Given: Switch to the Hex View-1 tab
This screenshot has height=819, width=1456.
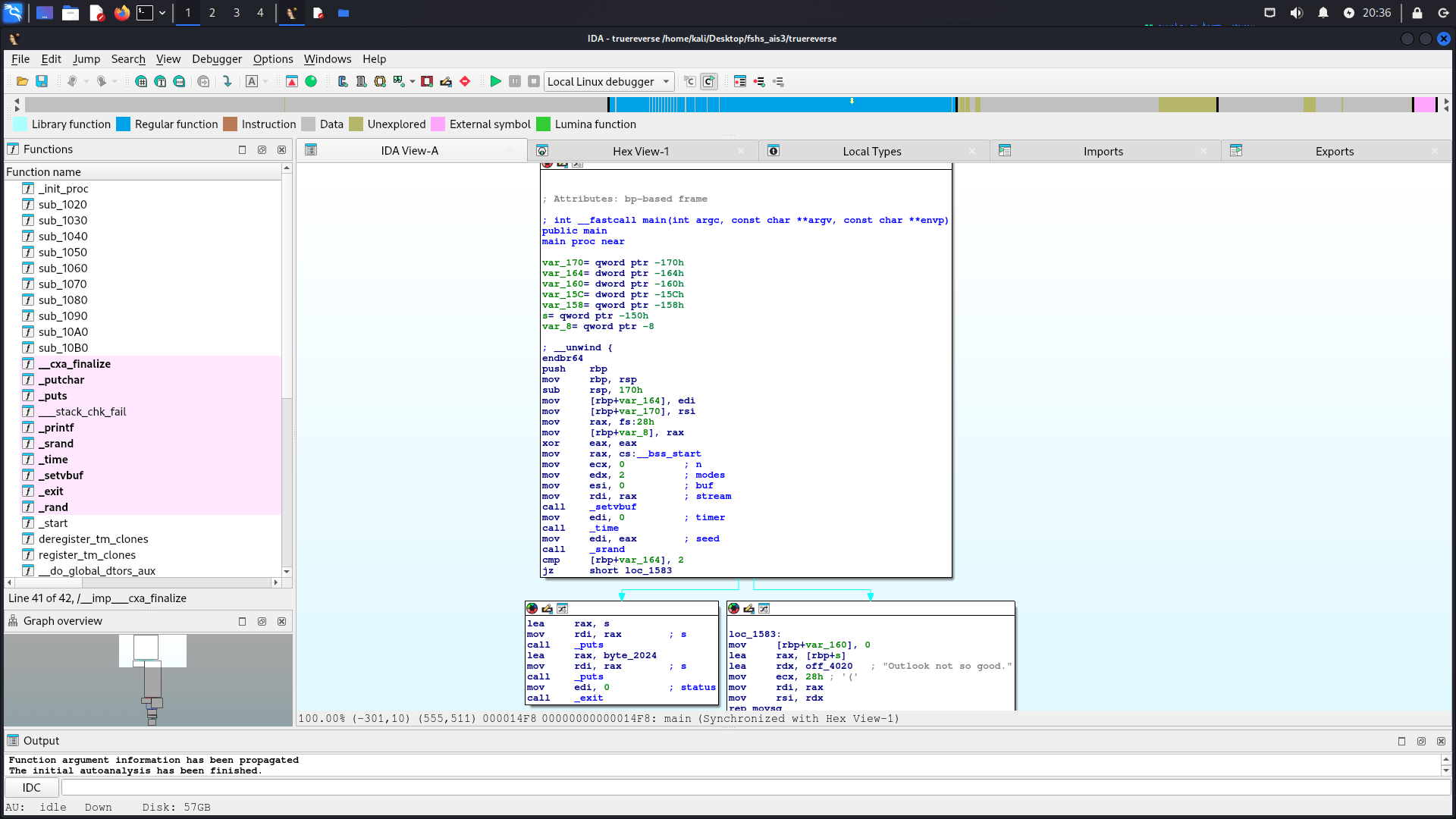Looking at the screenshot, I should [x=640, y=152].
